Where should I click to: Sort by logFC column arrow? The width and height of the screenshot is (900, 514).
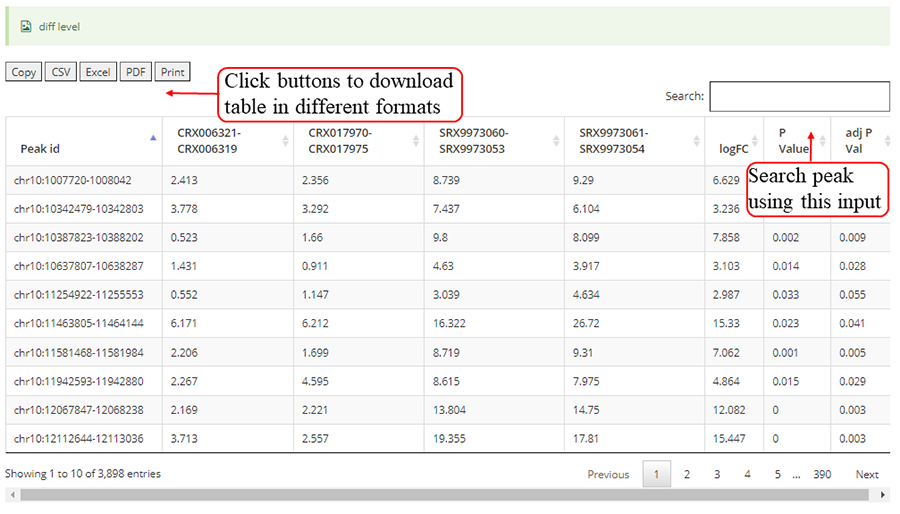tap(754, 140)
